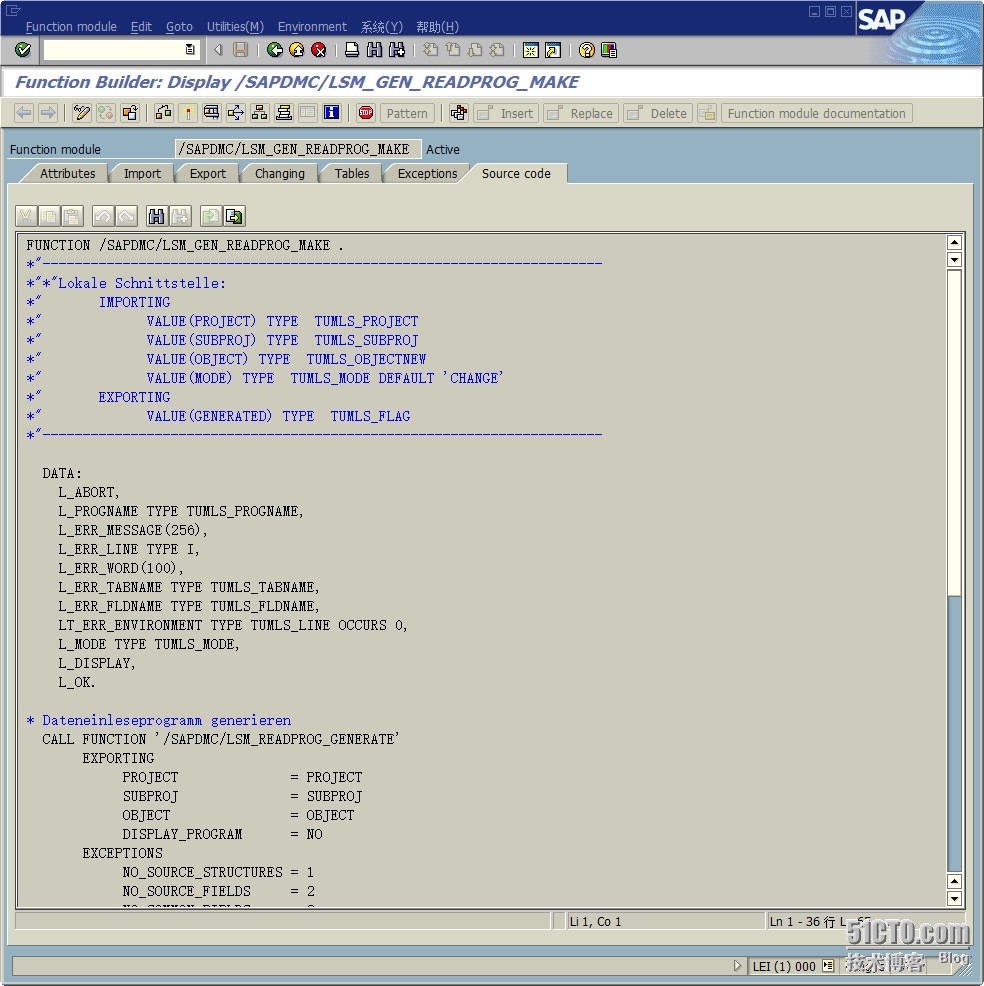The width and height of the screenshot is (984, 986).
Task: Click the Other Object icon
Action: tap(130, 113)
